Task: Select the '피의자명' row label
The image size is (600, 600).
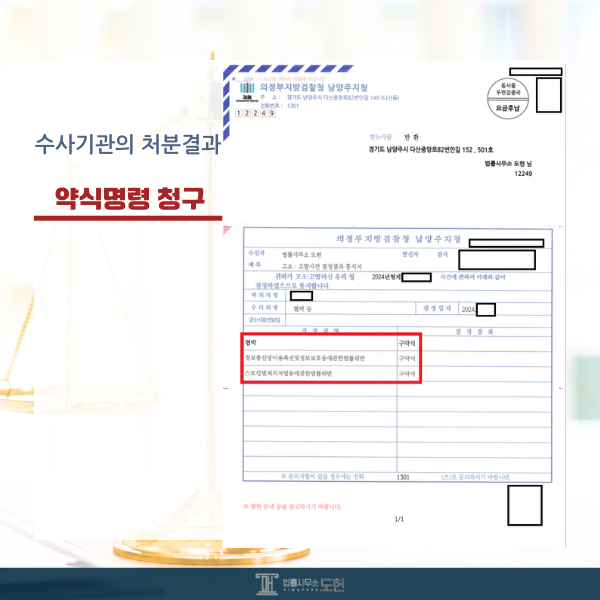Action: (x=264, y=295)
